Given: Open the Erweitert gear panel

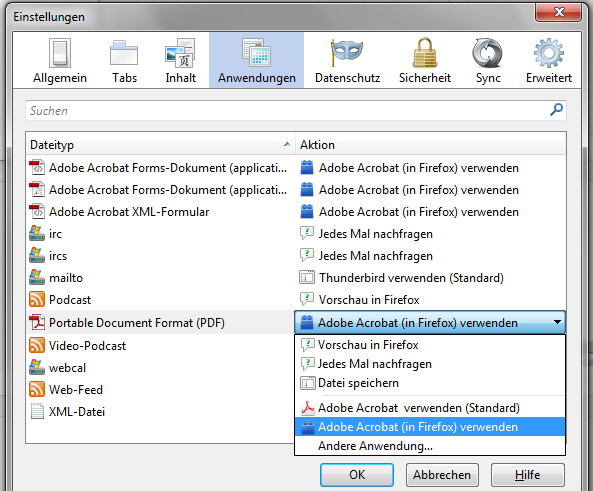Looking at the screenshot, I should pos(548,61).
